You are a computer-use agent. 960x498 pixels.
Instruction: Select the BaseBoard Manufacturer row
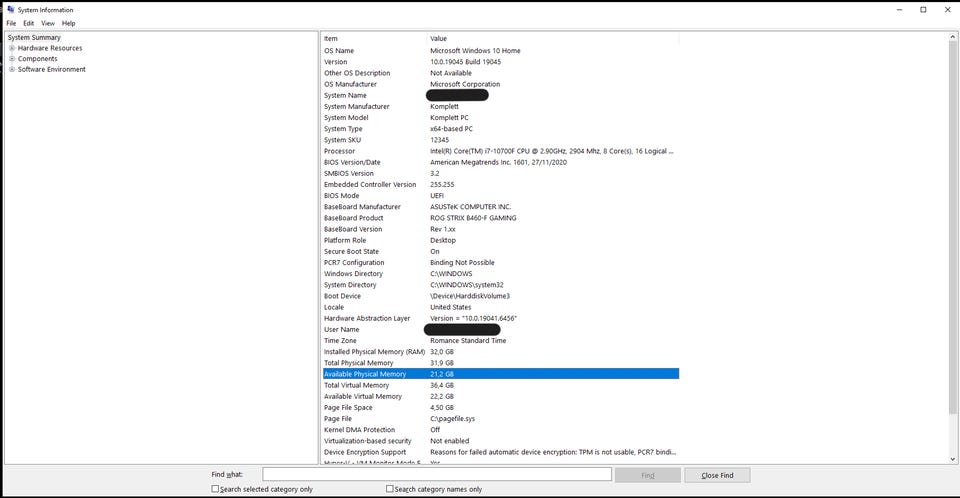[x=501, y=207]
